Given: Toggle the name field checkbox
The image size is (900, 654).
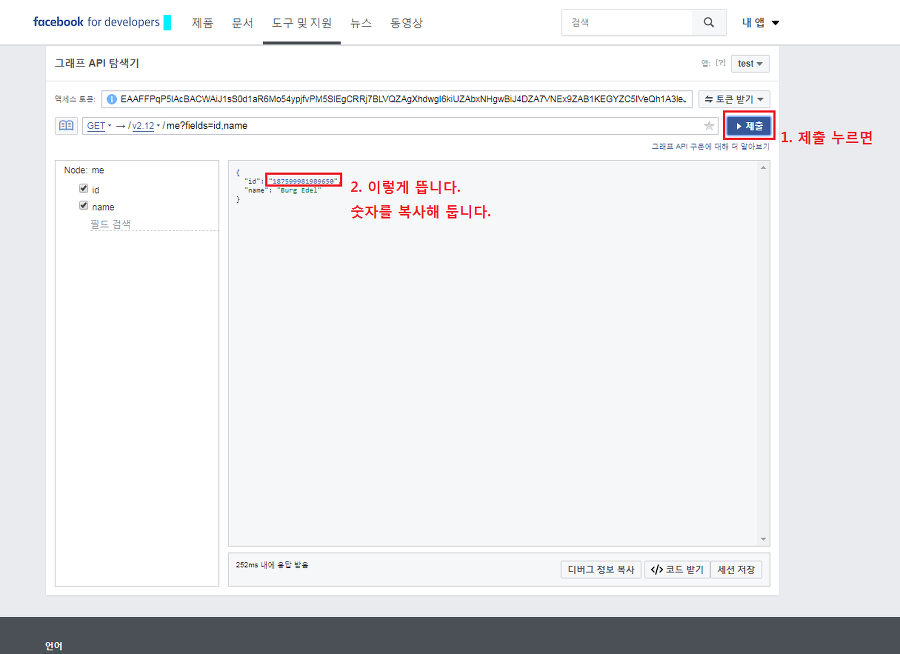Looking at the screenshot, I should tap(84, 206).
